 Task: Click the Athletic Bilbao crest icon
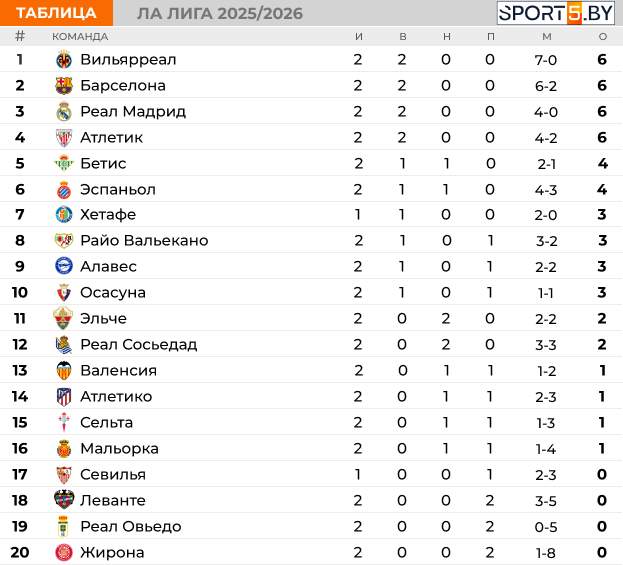tap(64, 138)
